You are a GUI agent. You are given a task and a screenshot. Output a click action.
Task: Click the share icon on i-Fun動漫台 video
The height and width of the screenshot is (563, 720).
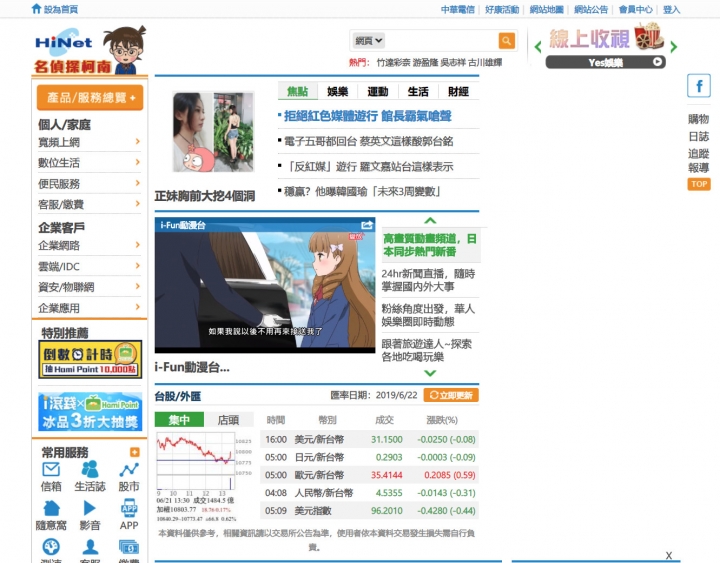pyautogui.click(x=367, y=225)
